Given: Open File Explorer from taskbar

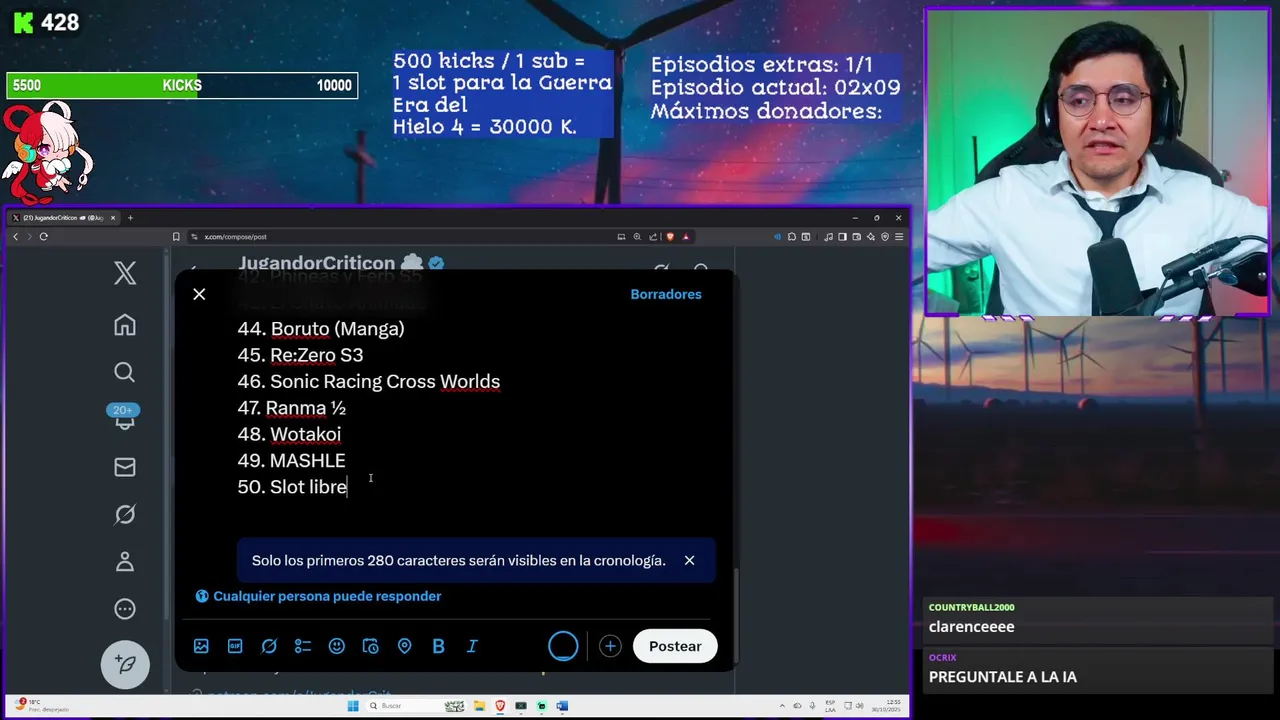Looking at the screenshot, I should click(479, 706).
